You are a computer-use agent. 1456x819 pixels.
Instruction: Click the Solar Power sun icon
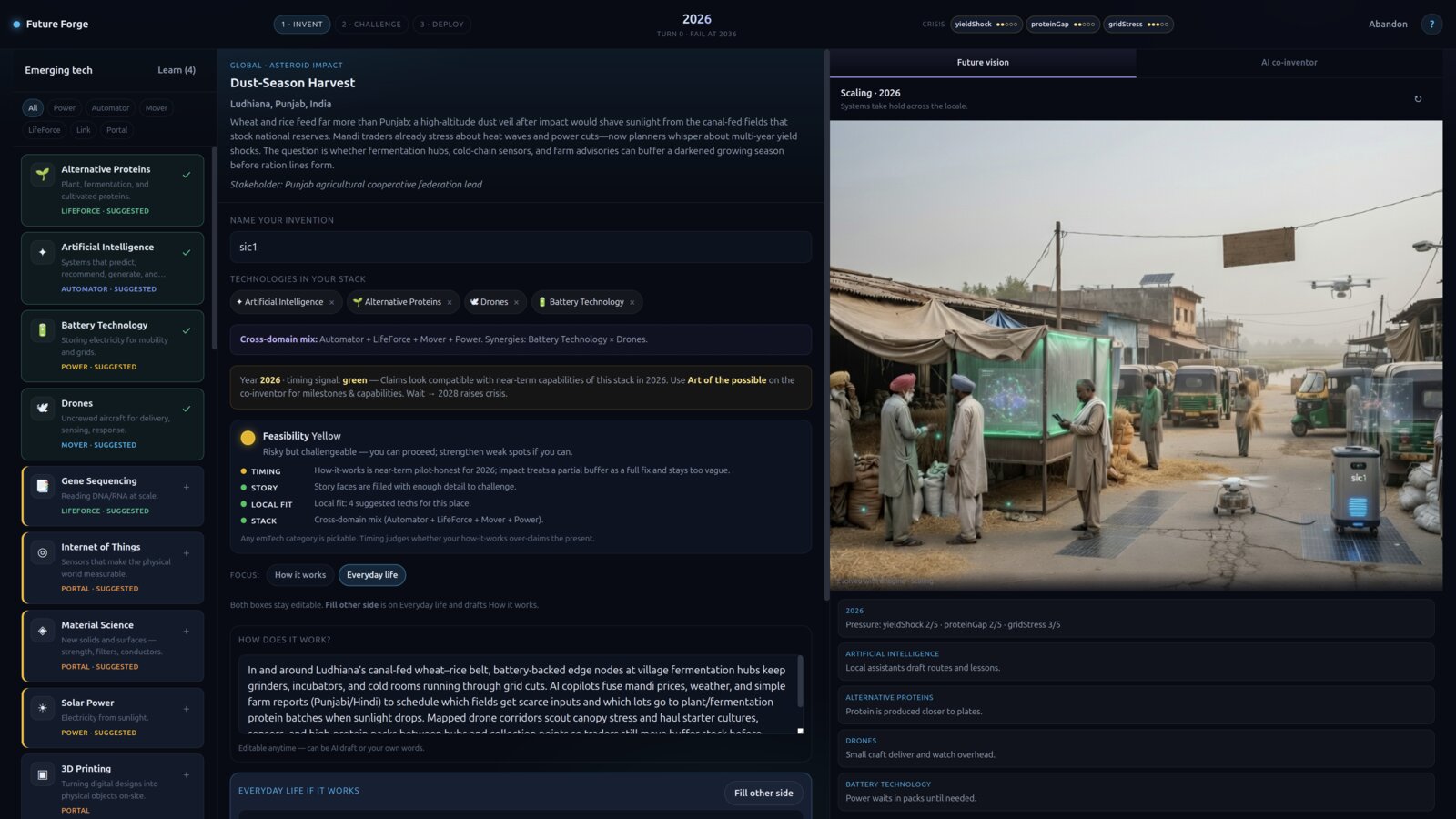(x=42, y=708)
